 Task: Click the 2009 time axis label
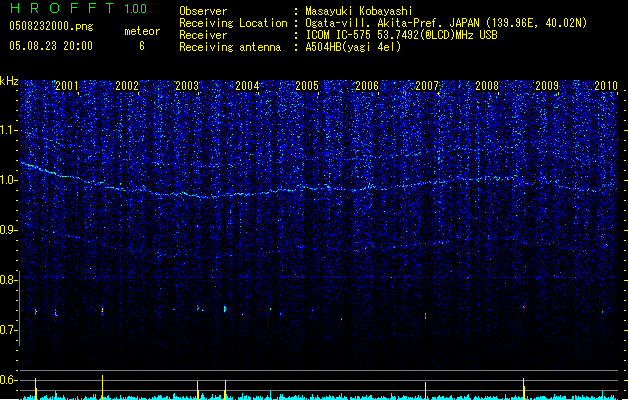(547, 85)
